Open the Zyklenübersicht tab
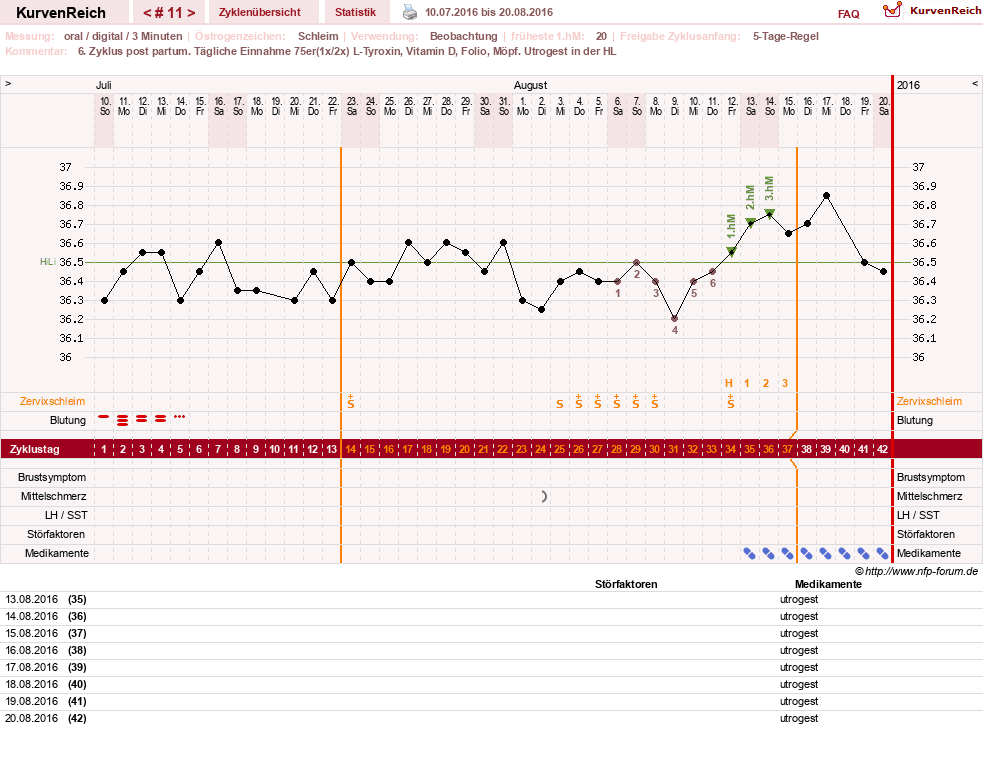This screenshot has height=763, width=983. point(260,12)
